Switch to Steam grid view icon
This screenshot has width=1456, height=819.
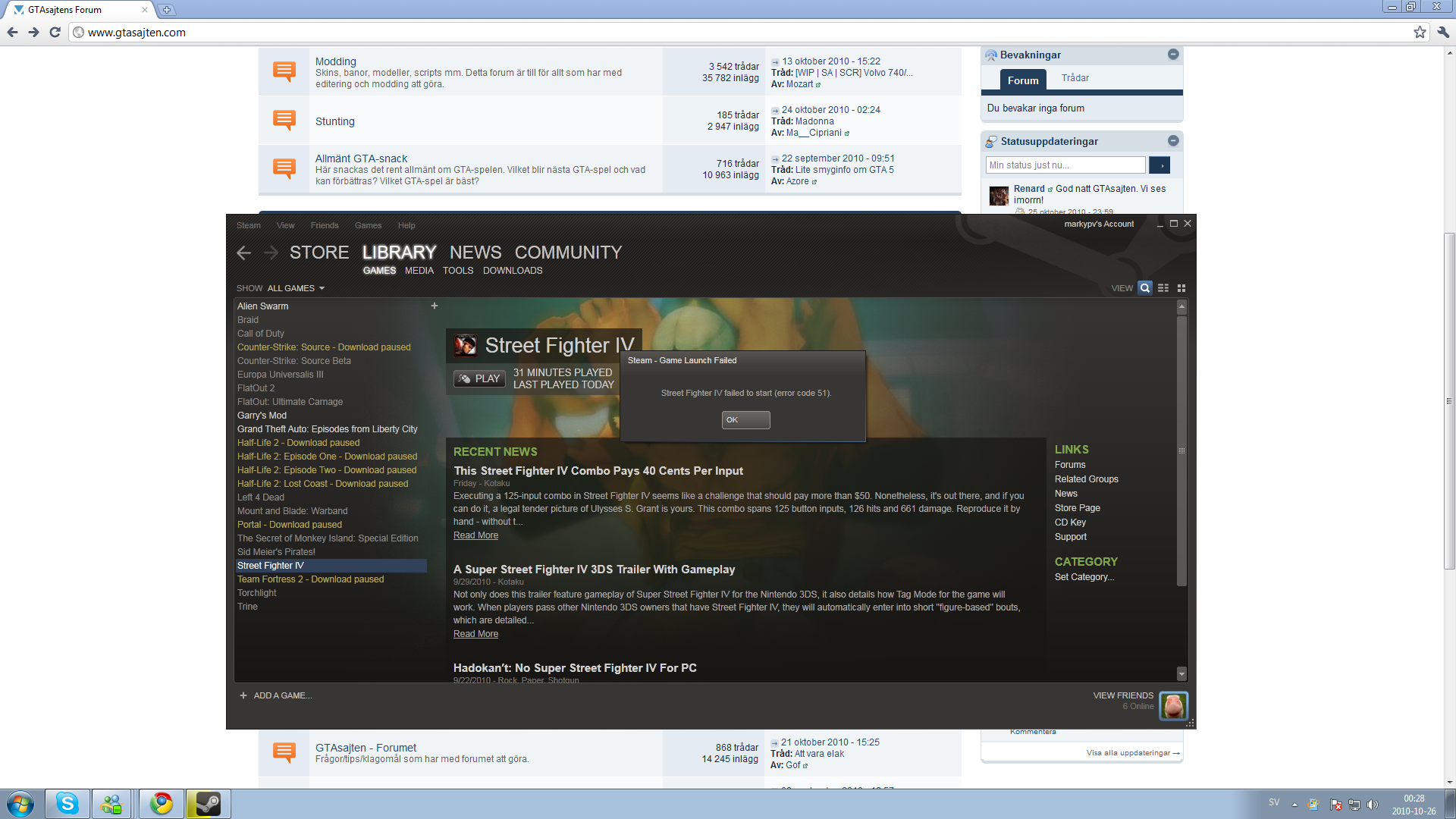[1181, 288]
